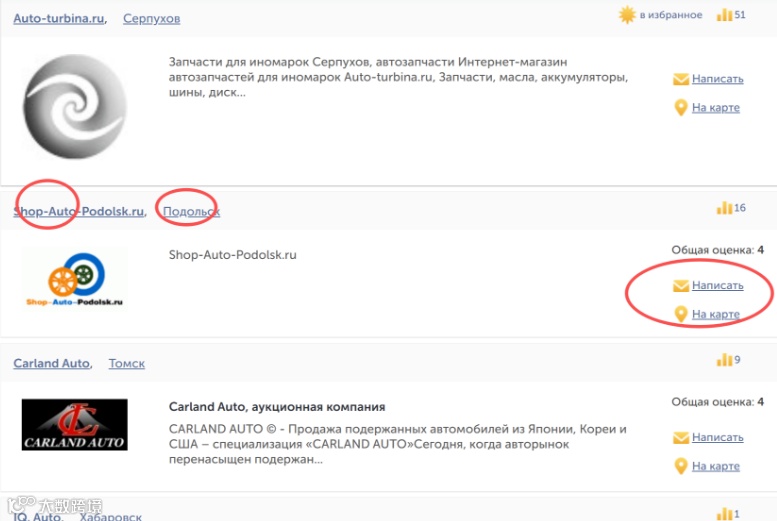
Task: Click the rating bars icon next to 16
Action: pos(724,208)
